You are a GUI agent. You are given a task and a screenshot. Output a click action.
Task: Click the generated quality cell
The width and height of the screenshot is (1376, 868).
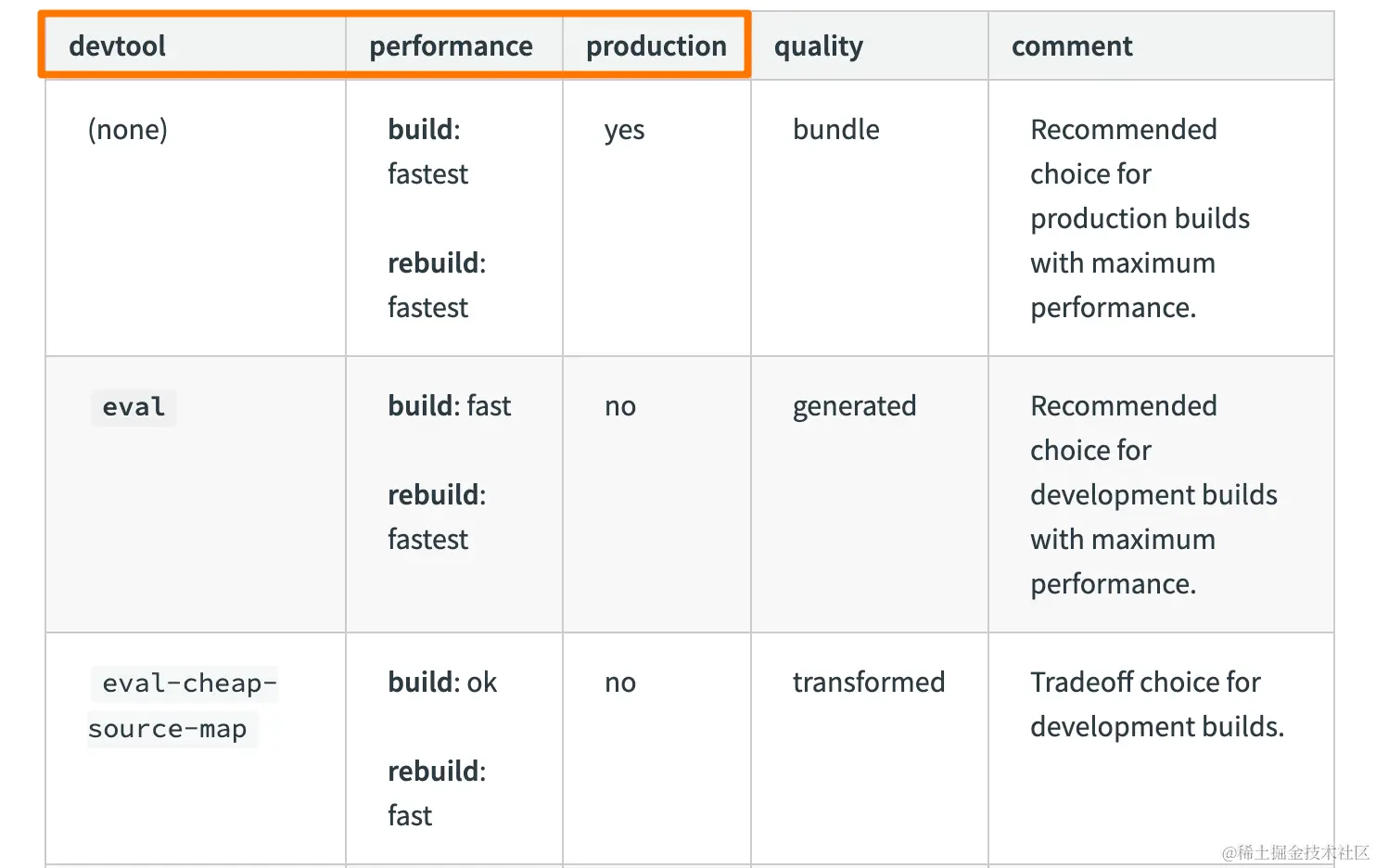(x=854, y=406)
